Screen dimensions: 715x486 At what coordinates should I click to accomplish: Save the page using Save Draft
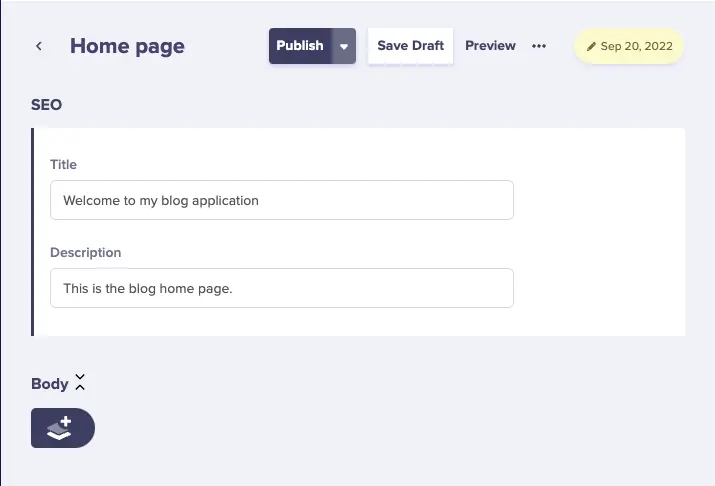[410, 46]
